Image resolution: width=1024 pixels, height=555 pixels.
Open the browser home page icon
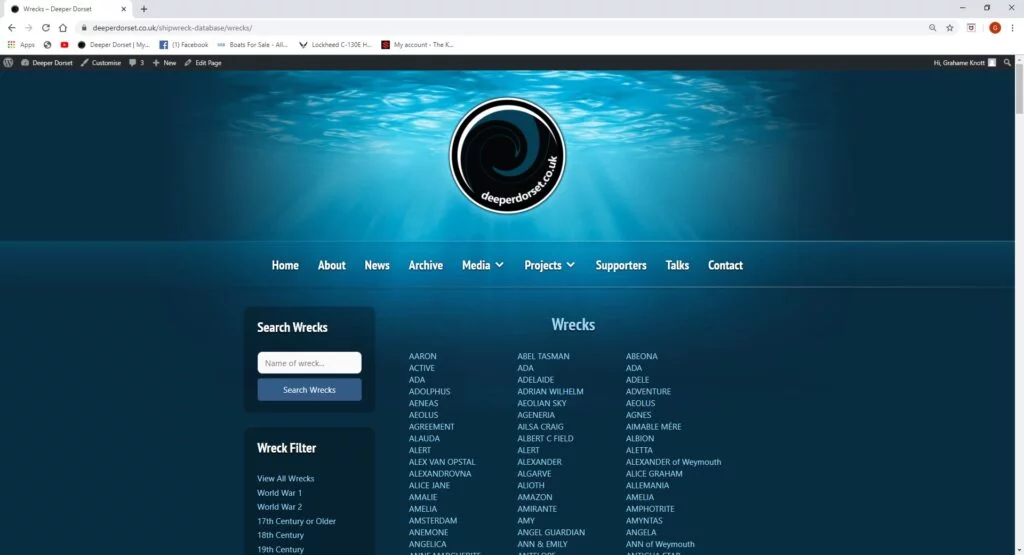click(x=63, y=28)
